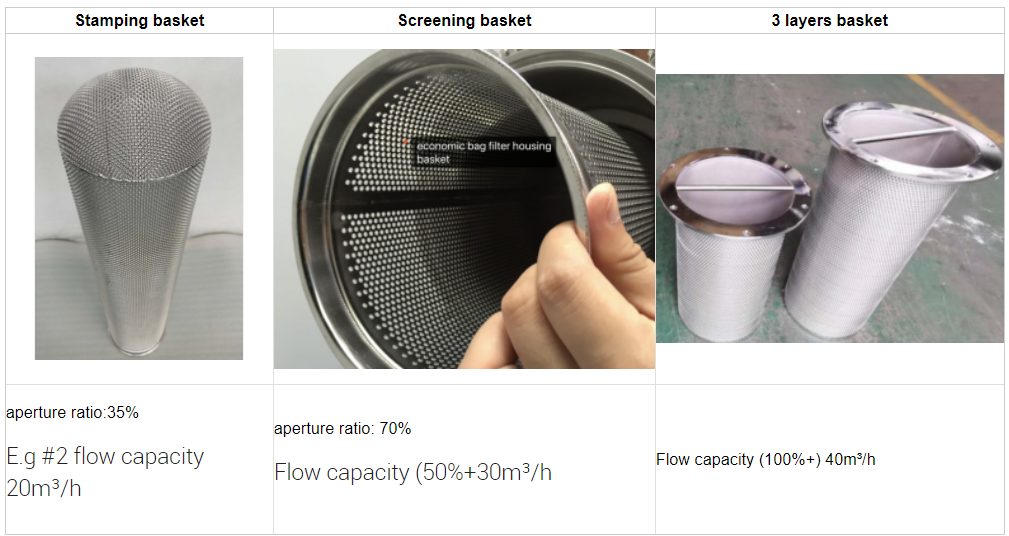Click the Stamping basket column header

(139, 20)
